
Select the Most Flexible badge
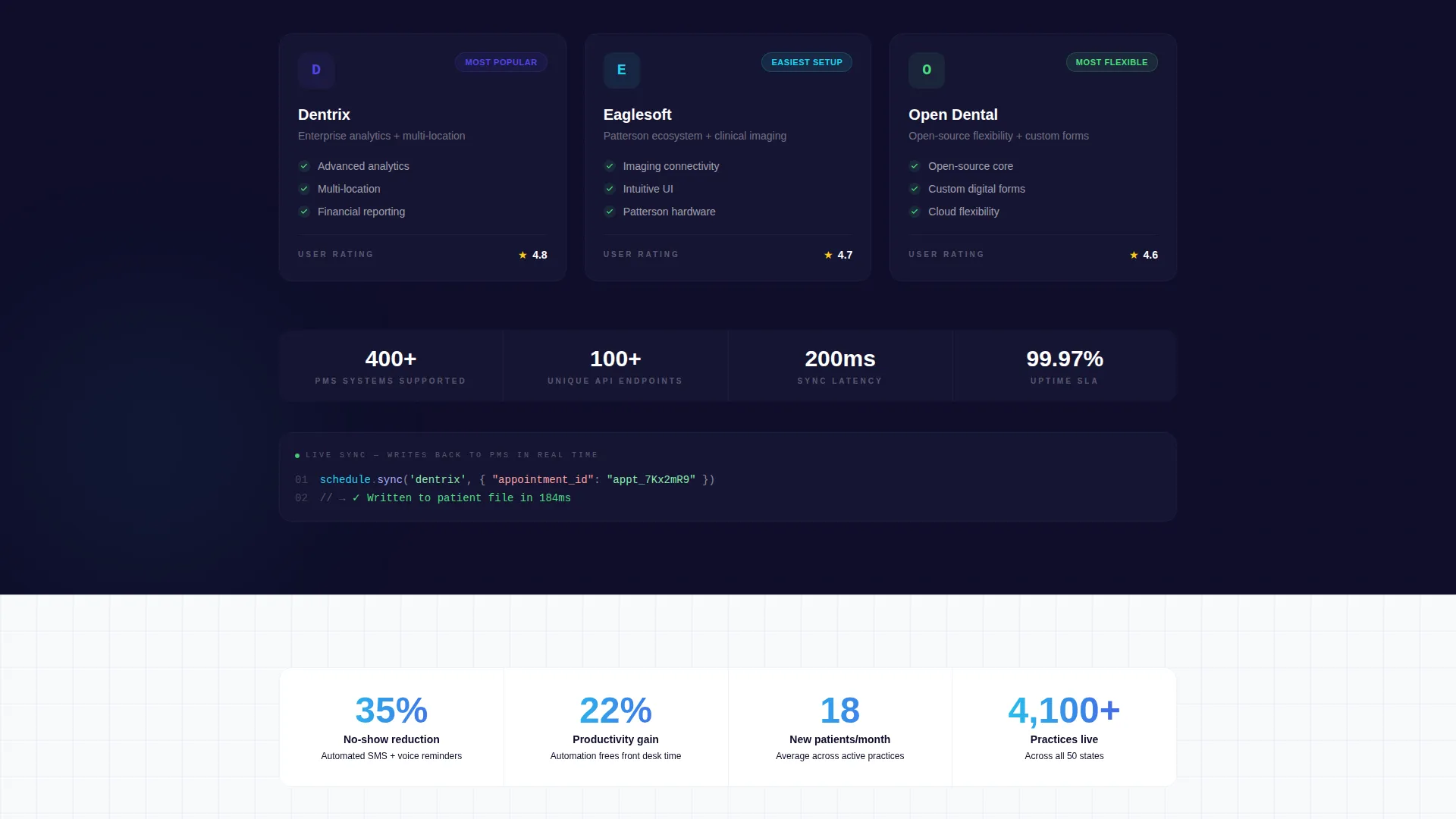tap(1112, 62)
